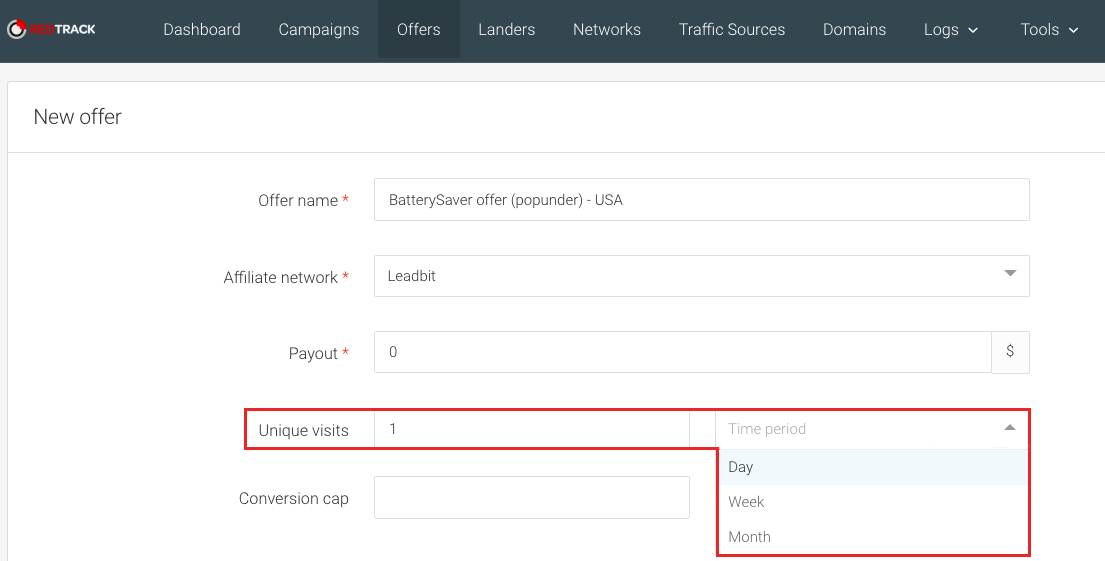
Task: Click the dollar currency symbol box
Action: click(1010, 352)
